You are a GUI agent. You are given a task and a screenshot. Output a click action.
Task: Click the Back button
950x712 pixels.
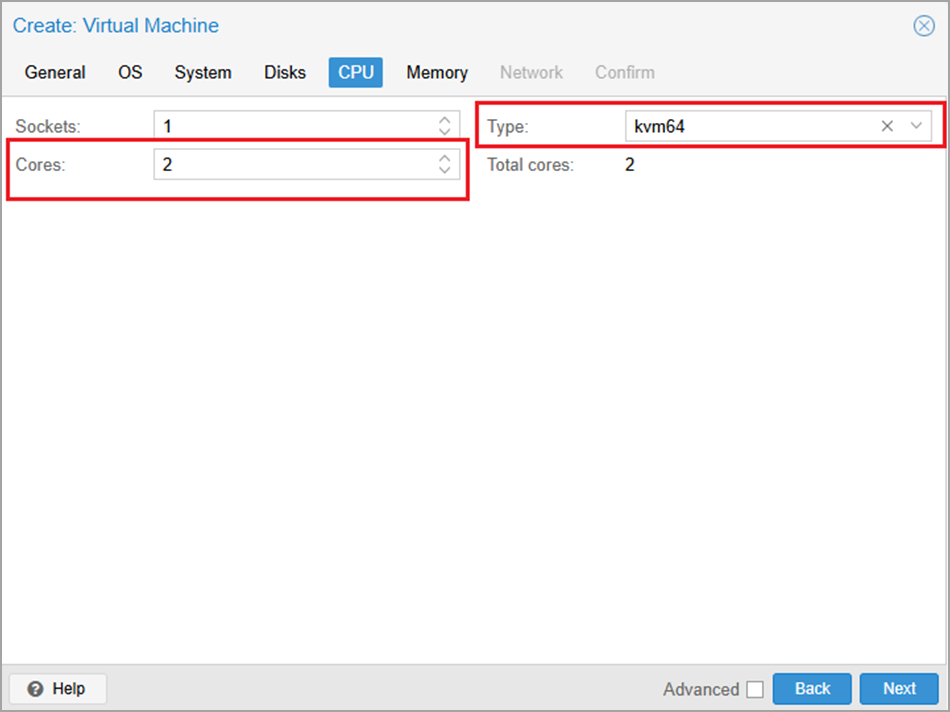point(812,688)
